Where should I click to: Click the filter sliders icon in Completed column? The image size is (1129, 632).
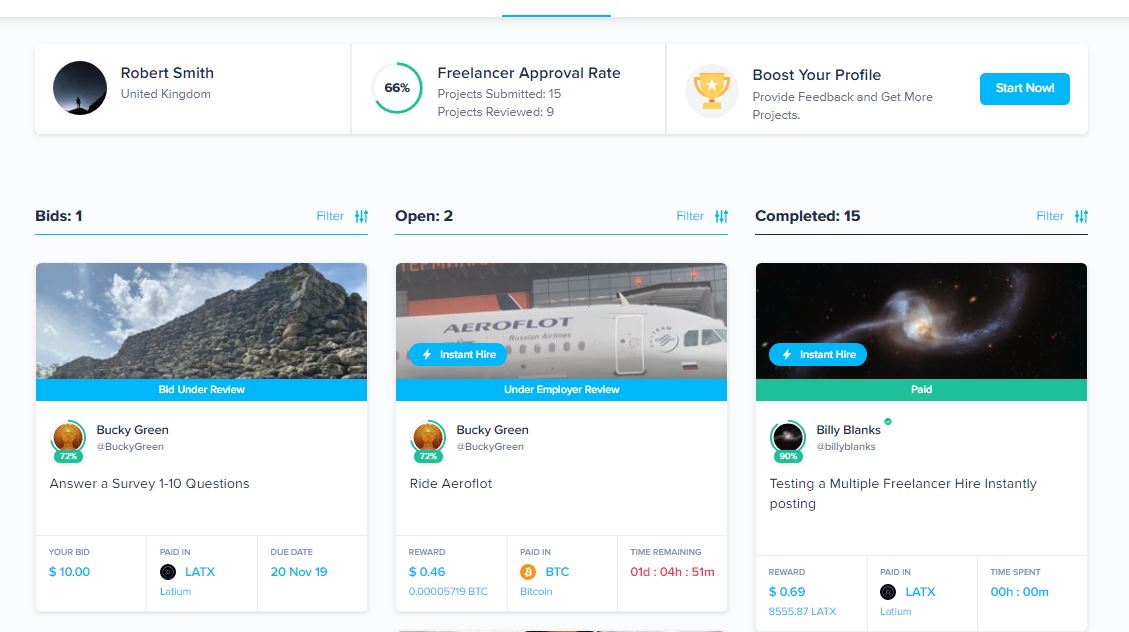(x=1081, y=216)
